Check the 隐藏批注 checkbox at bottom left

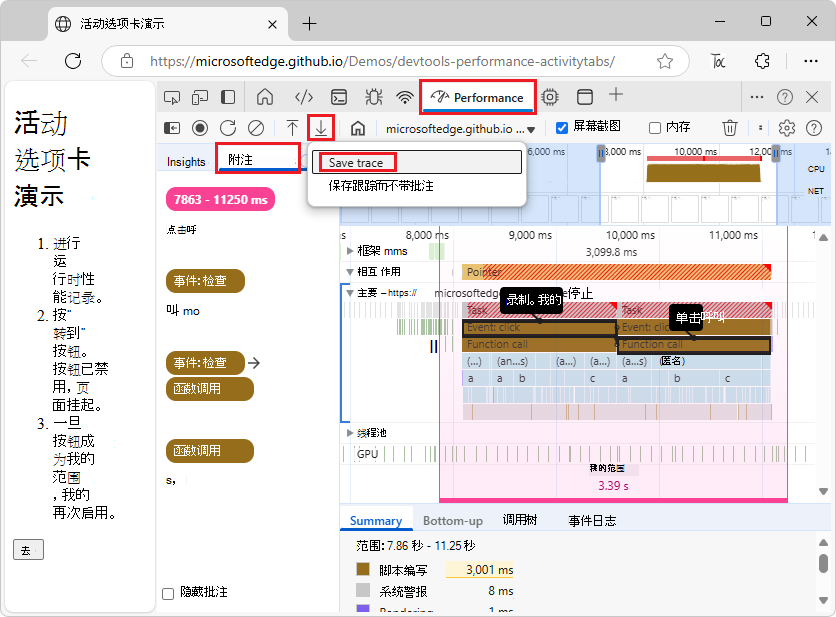(x=167, y=593)
